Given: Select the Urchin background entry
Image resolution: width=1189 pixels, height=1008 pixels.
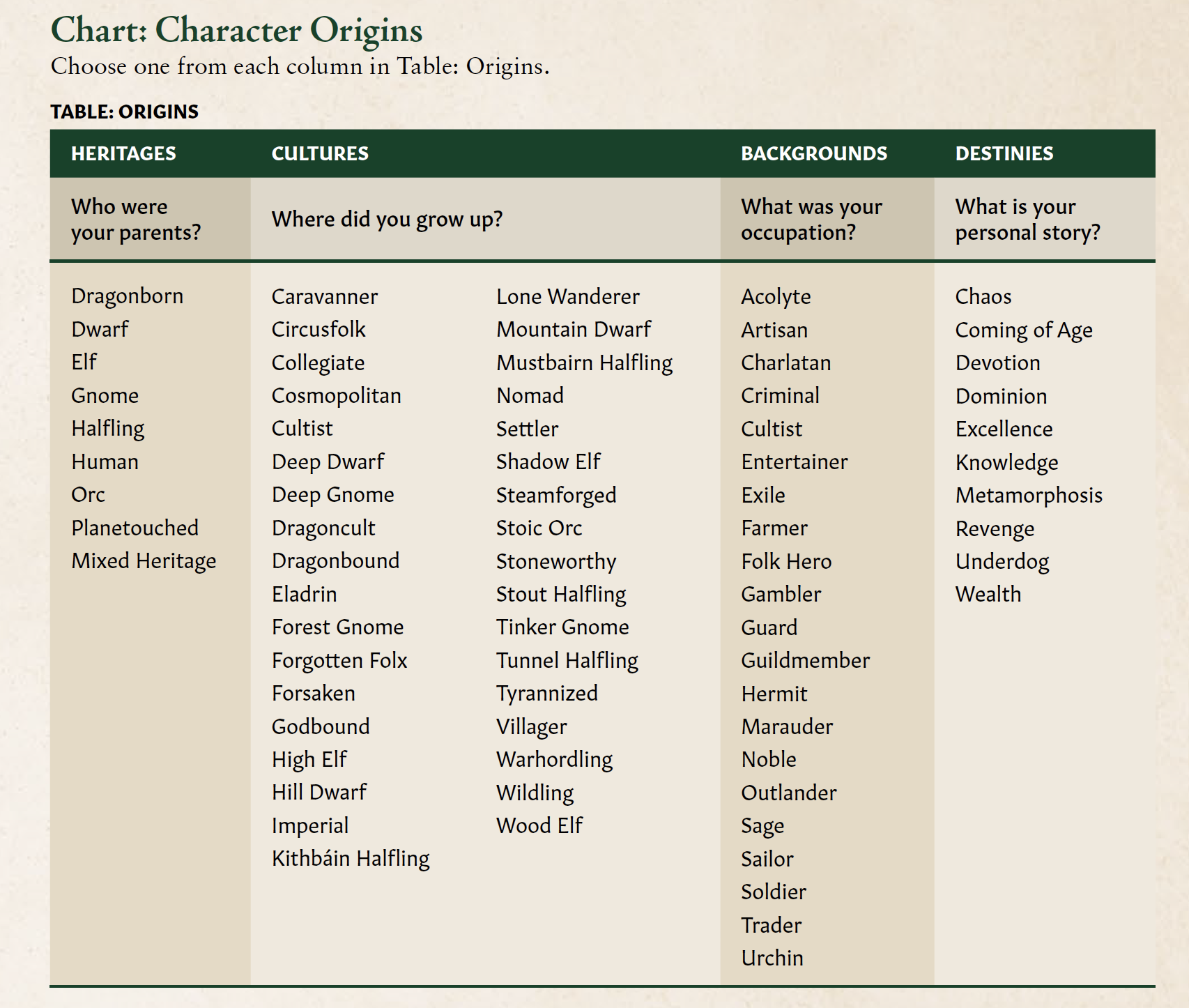Looking at the screenshot, I should pyautogui.click(x=772, y=958).
